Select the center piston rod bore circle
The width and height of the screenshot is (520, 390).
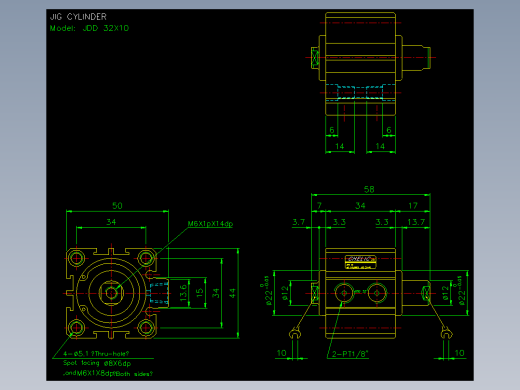(111, 293)
